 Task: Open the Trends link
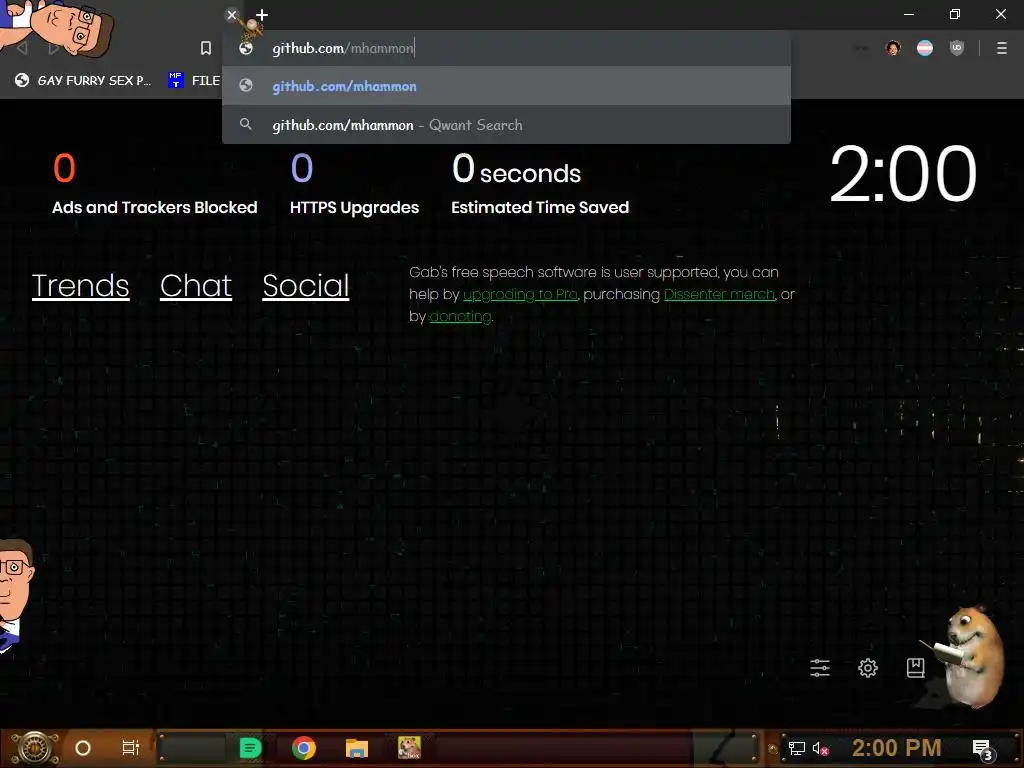coord(80,286)
